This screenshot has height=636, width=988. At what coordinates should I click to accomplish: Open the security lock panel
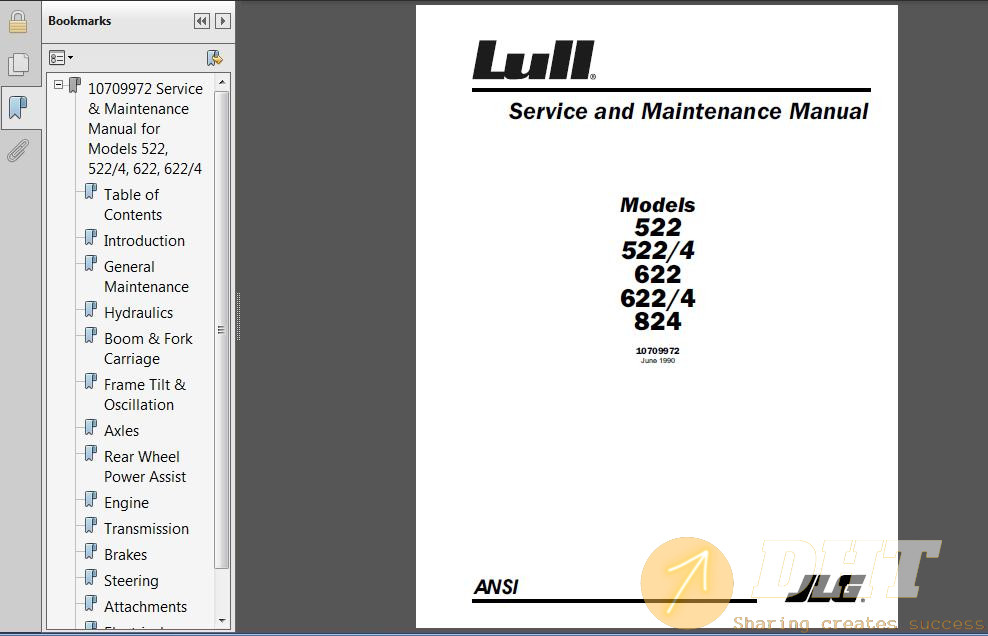[x=18, y=21]
